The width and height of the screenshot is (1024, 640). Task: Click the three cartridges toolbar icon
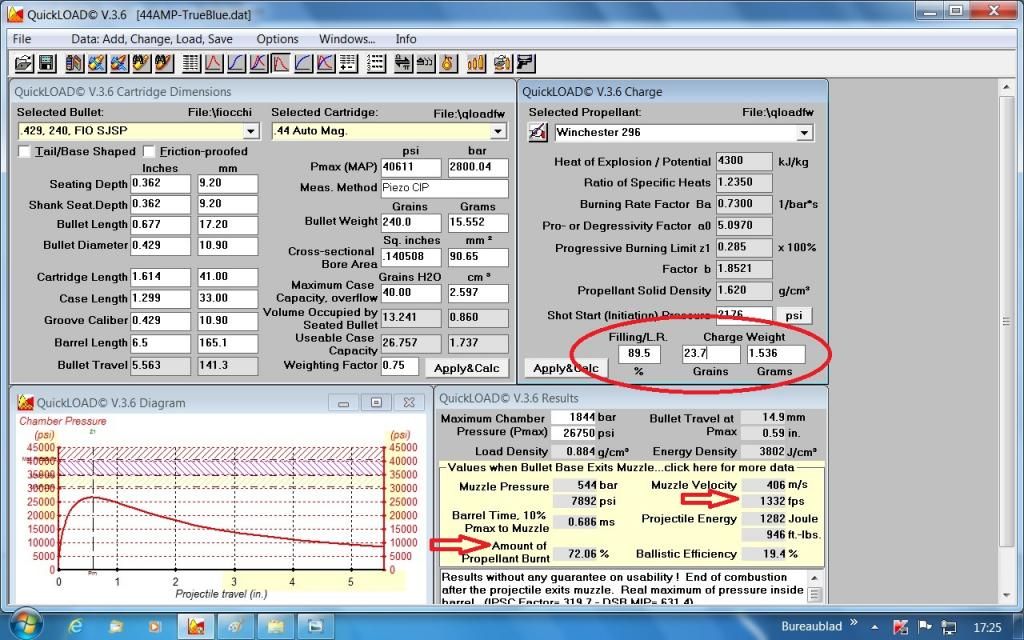click(x=476, y=64)
